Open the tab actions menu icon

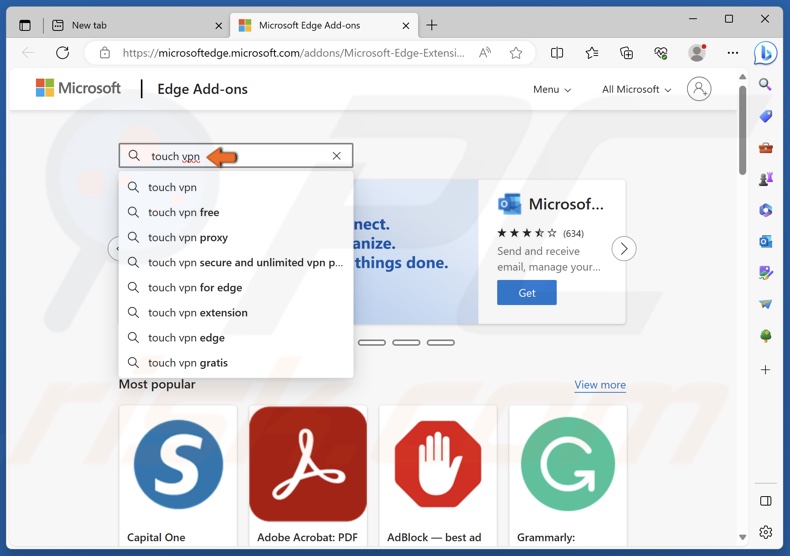point(25,25)
